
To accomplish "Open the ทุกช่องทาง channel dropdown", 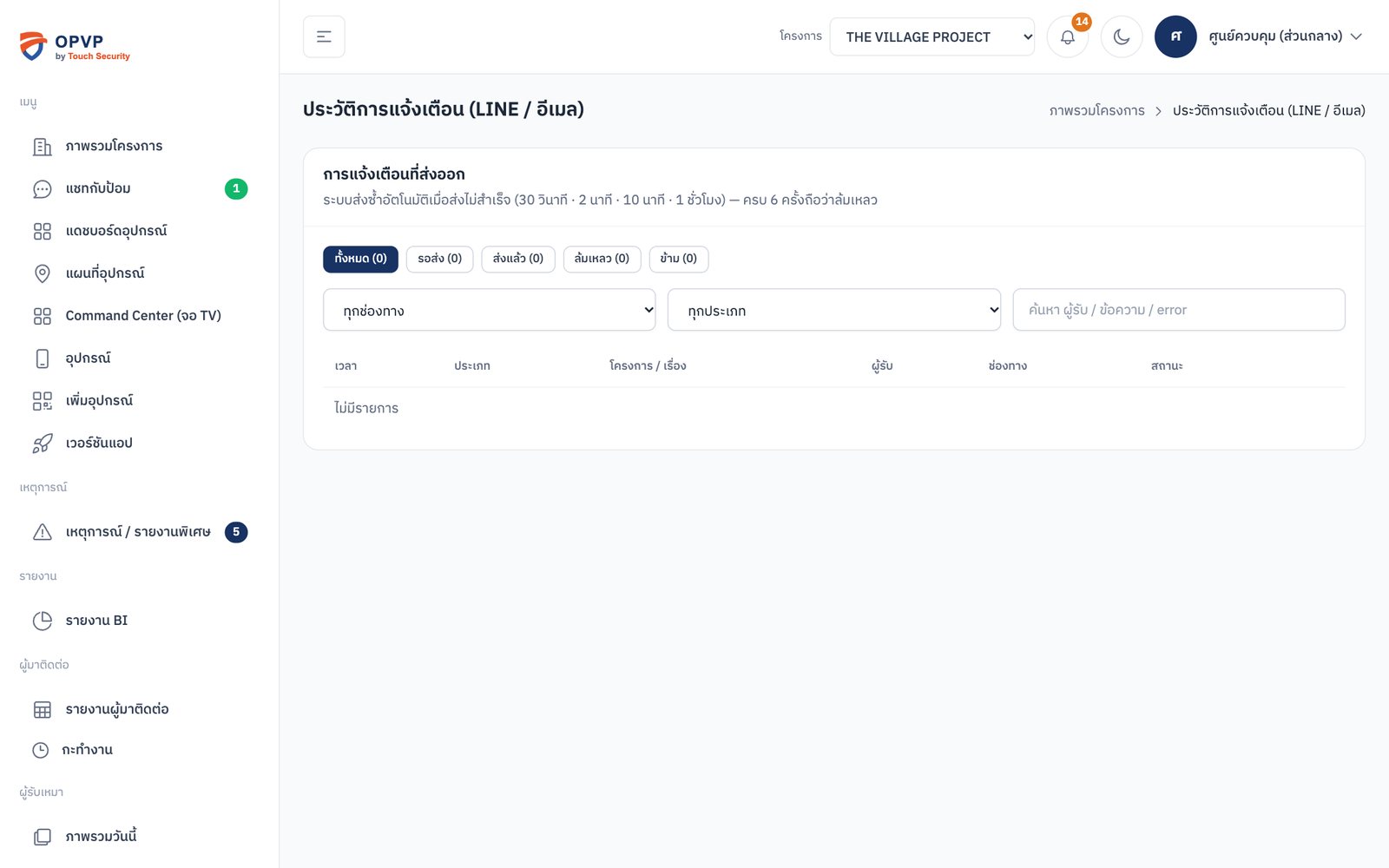I will 490,310.
